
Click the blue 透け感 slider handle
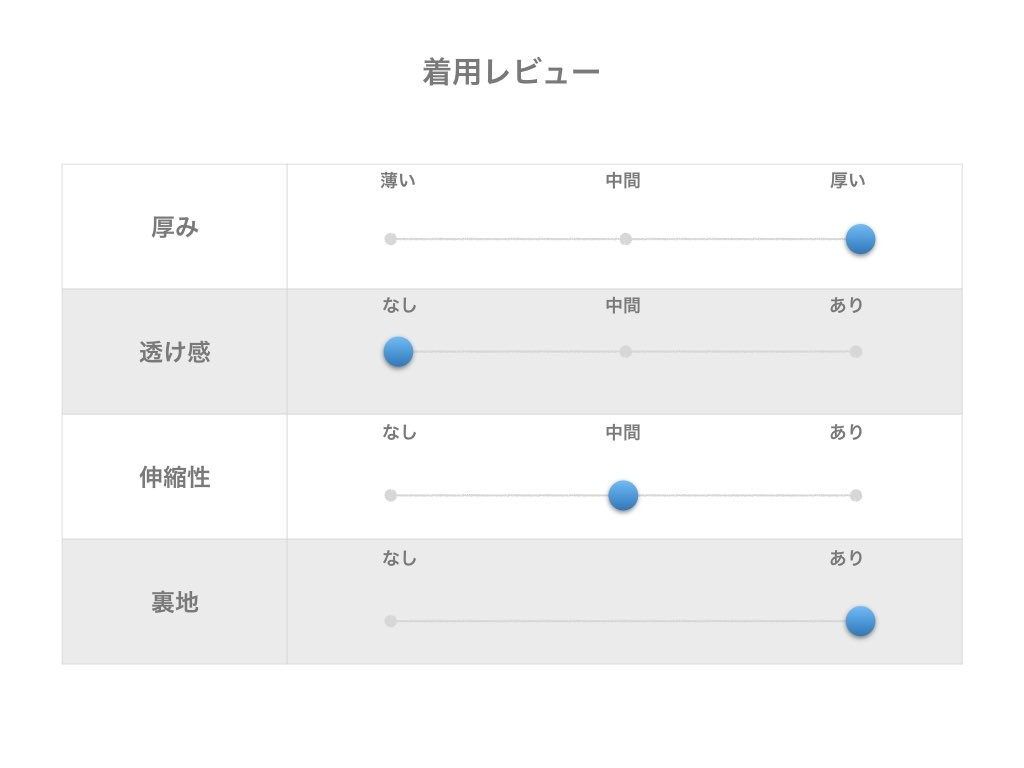coord(398,352)
